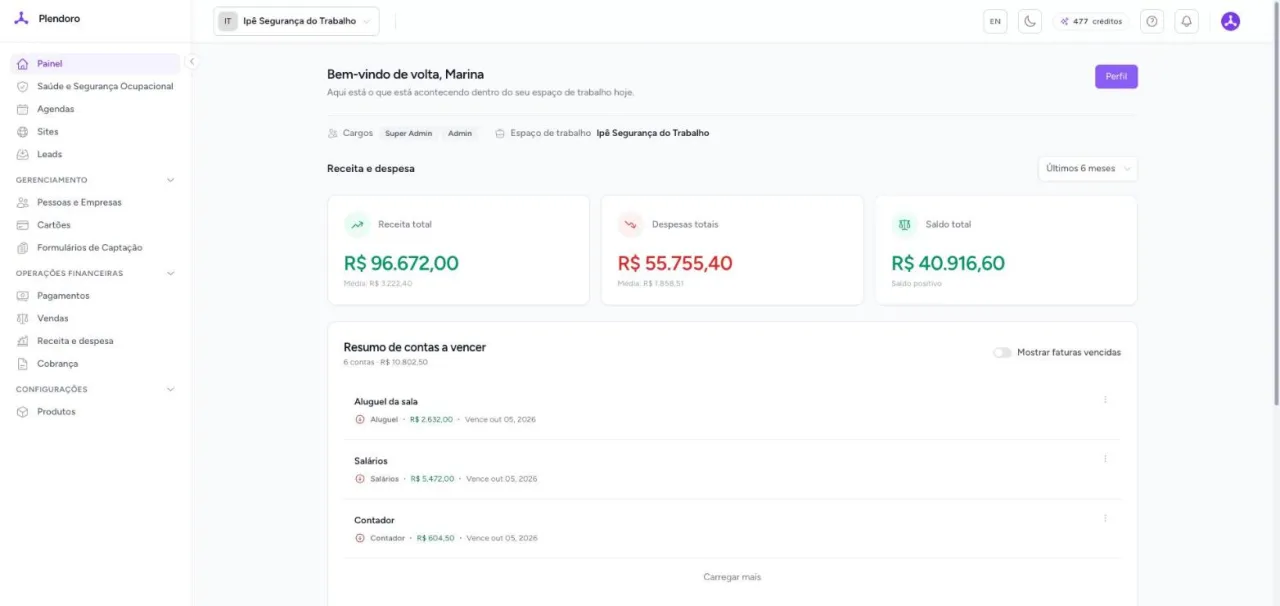Navigate to Cobrança
This screenshot has height=606, width=1280.
(95, 364)
